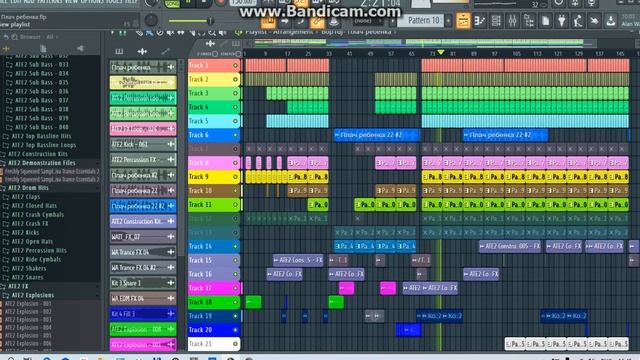Viewport: 640px width, 360px height.
Task: Open the Mixer view
Action: (x=513, y=20)
